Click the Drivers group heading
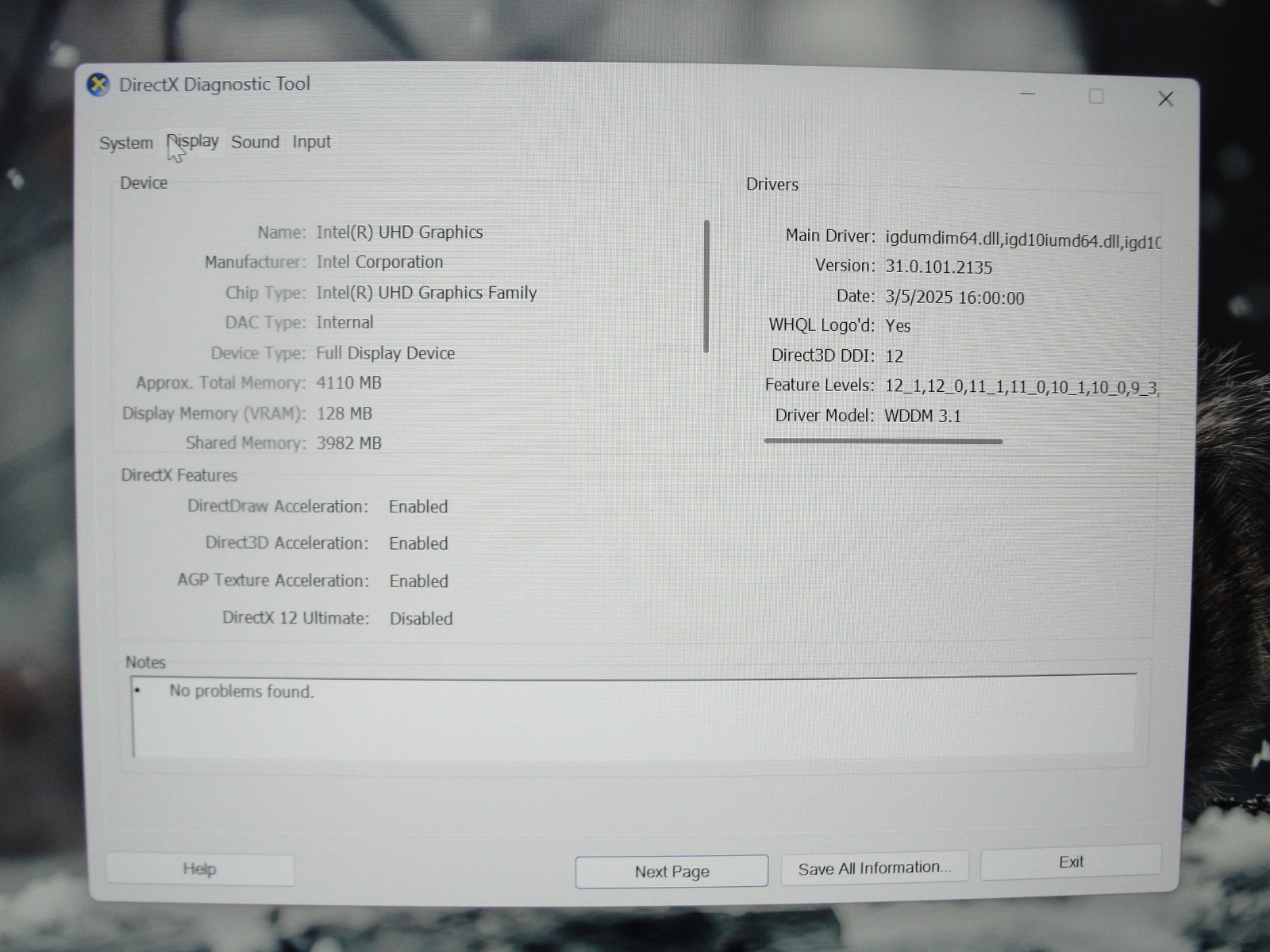Image resolution: width=1270 pixels, height=952 pixels. pyautogui.click(x=772, y=185)
